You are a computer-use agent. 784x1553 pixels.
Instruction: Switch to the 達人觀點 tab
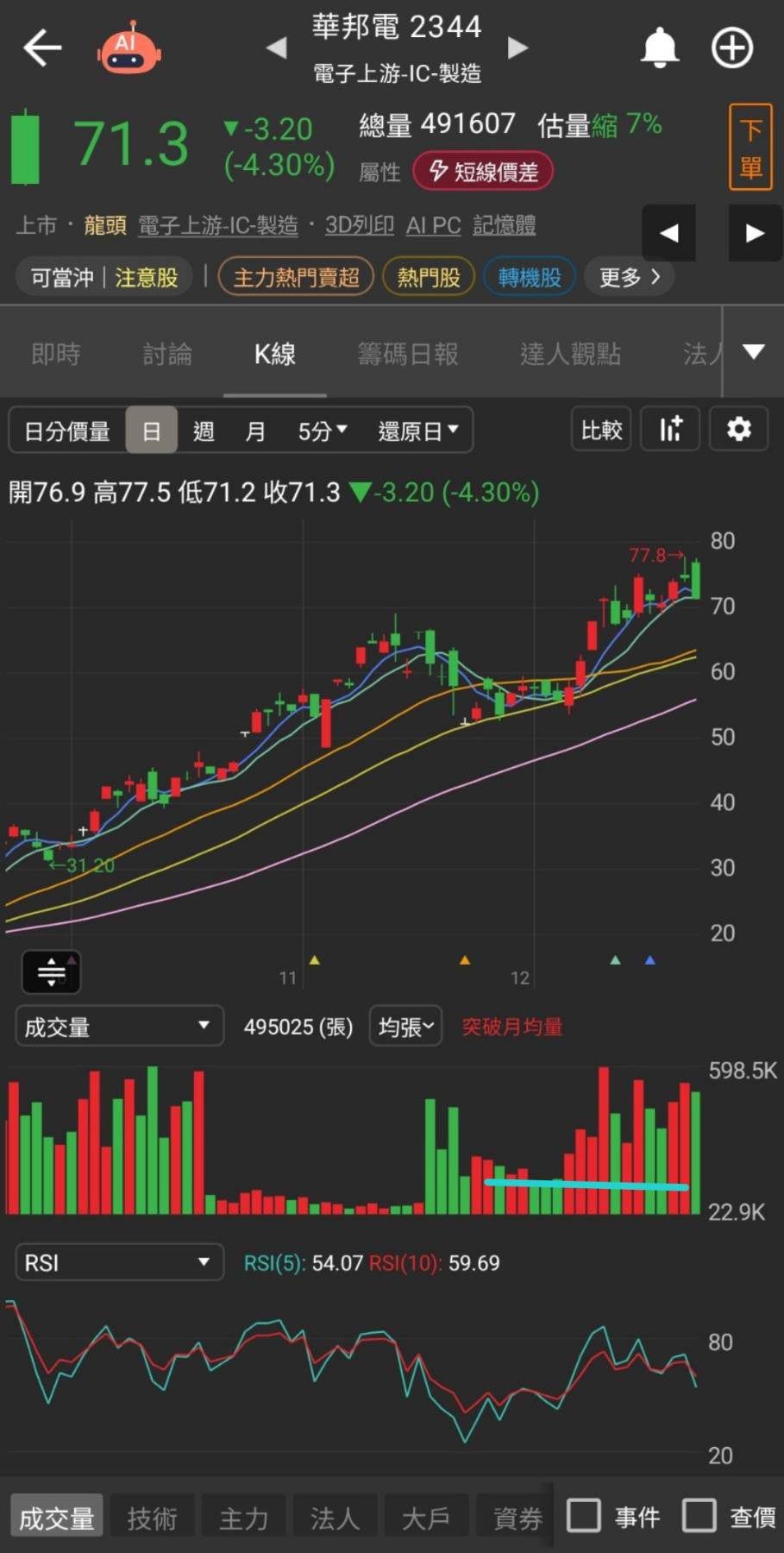[570, 354]
